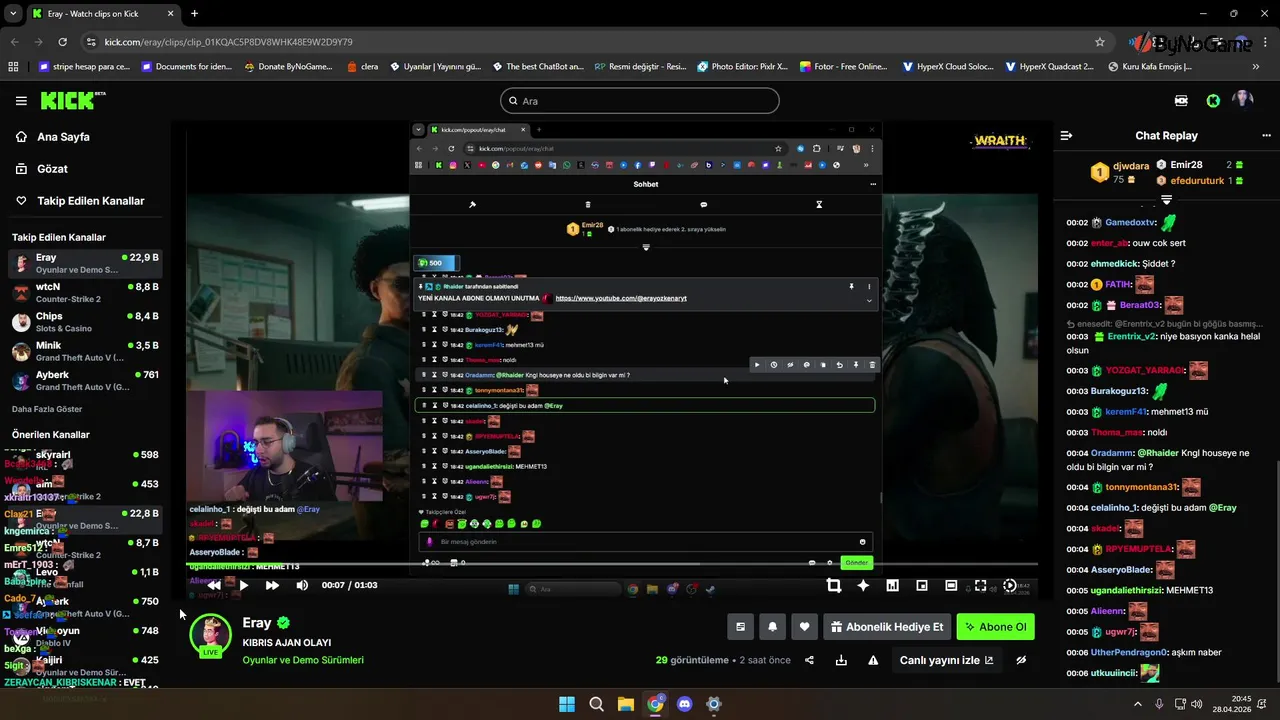Viewport: 1280px width, 720px height.
Task: Click the green K coin icon in header
Action: tap(1213, 101)
